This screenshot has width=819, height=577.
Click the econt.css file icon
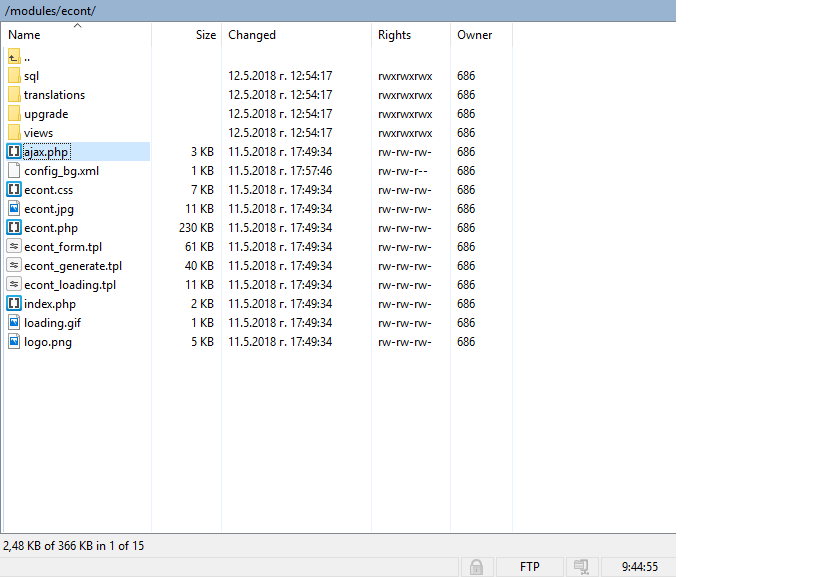14,190
